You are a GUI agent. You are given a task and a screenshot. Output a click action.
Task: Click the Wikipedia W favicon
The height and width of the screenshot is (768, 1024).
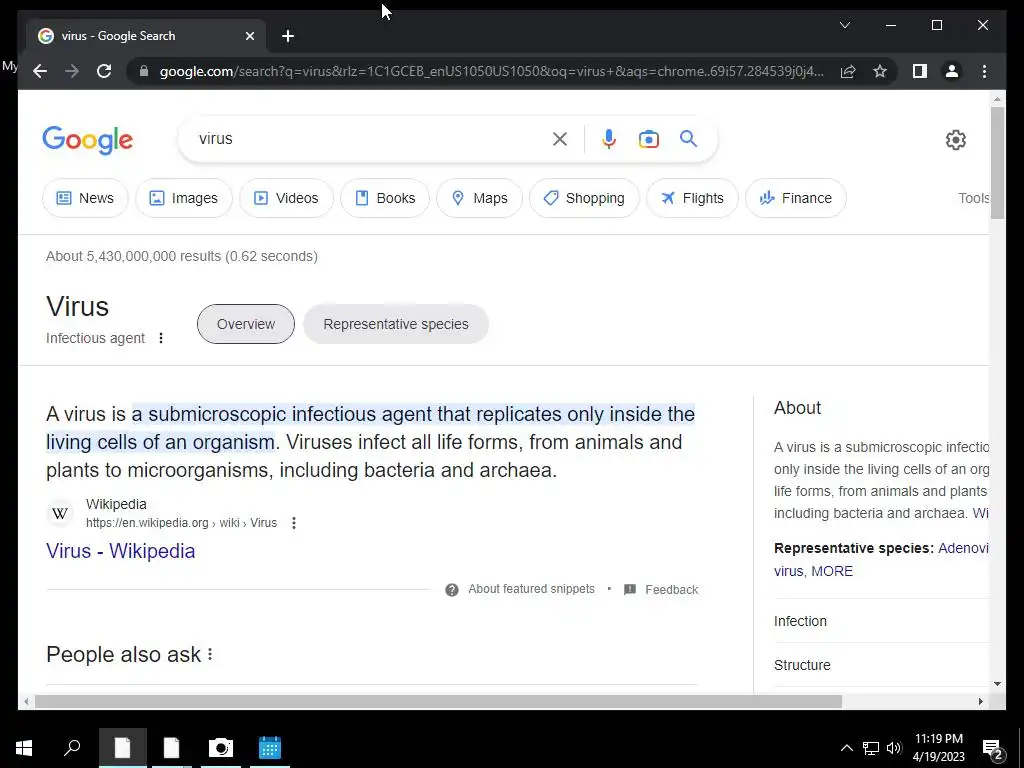pyautogui.click(x=60, y=513)
